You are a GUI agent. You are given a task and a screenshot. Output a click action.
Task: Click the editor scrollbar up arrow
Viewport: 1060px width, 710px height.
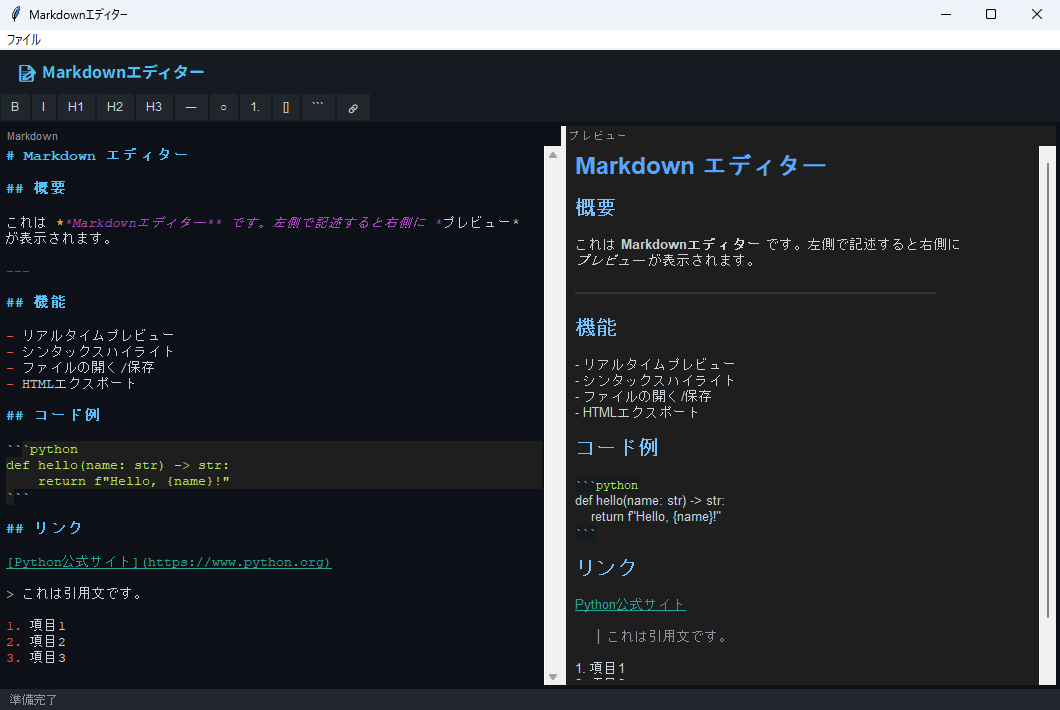click(x=553, y=155)
